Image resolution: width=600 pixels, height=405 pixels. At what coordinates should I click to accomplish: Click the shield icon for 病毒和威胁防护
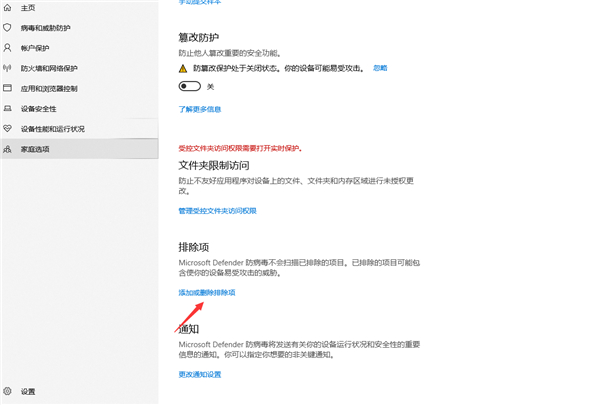pos(8,29)
